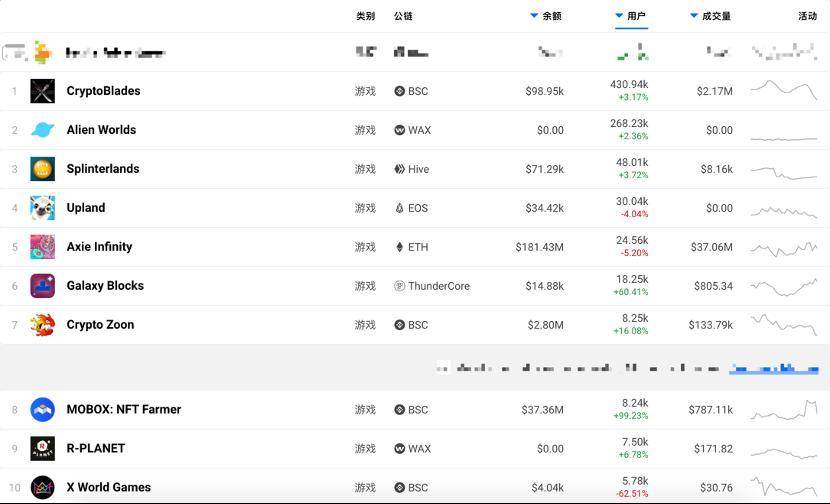The image size is (830, 504).
Task: Click 游戏 category in Axie Infinity row
Action: pos(365,247)
